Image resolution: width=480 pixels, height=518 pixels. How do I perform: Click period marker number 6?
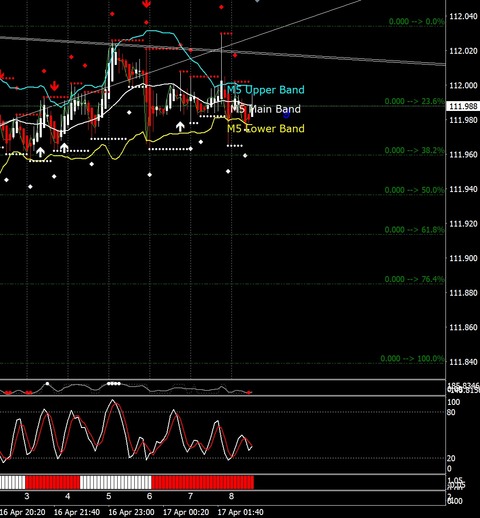[x=149, y=496]
